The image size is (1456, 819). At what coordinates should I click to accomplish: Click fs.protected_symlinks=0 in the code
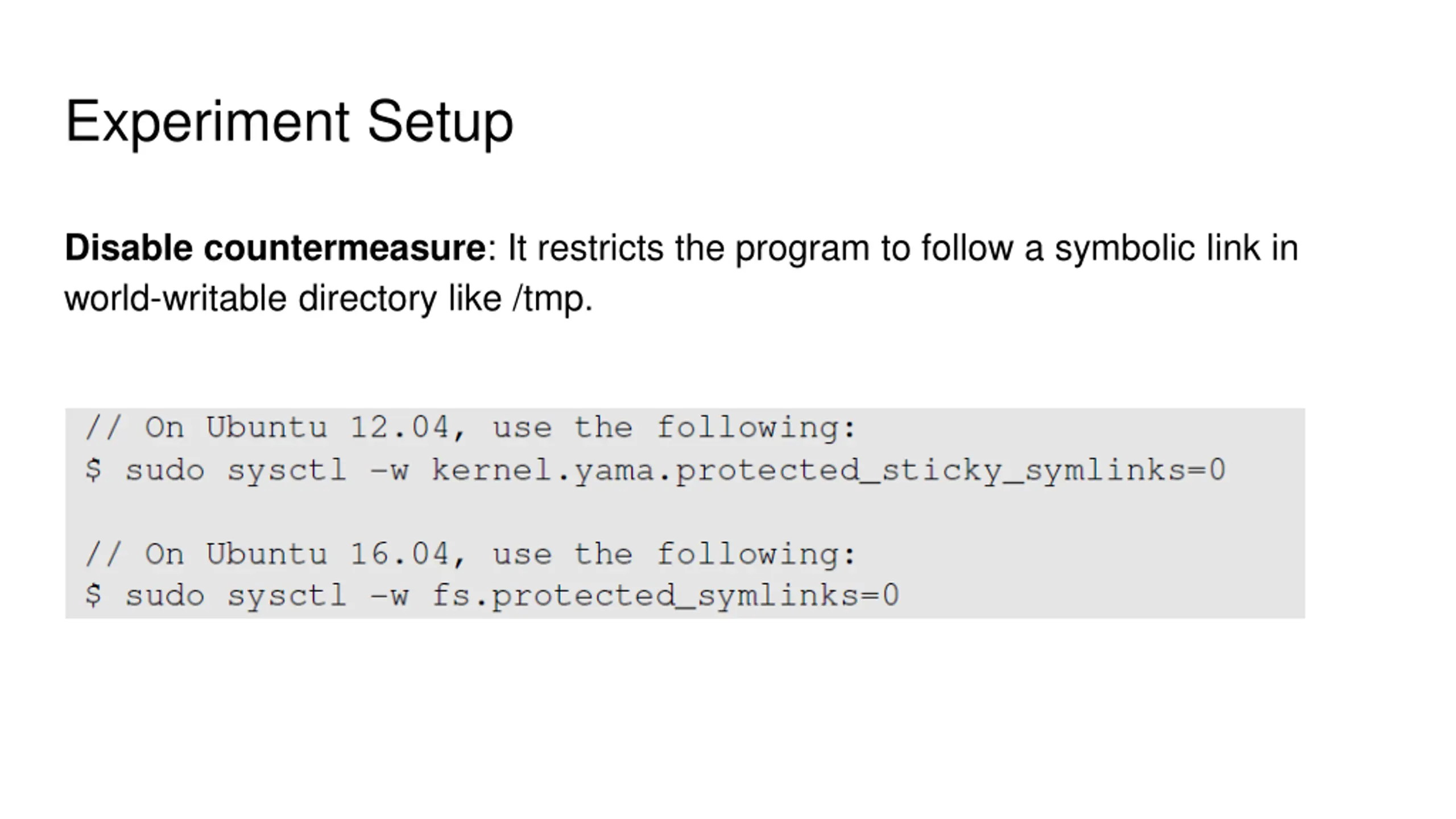click(665, 597)
